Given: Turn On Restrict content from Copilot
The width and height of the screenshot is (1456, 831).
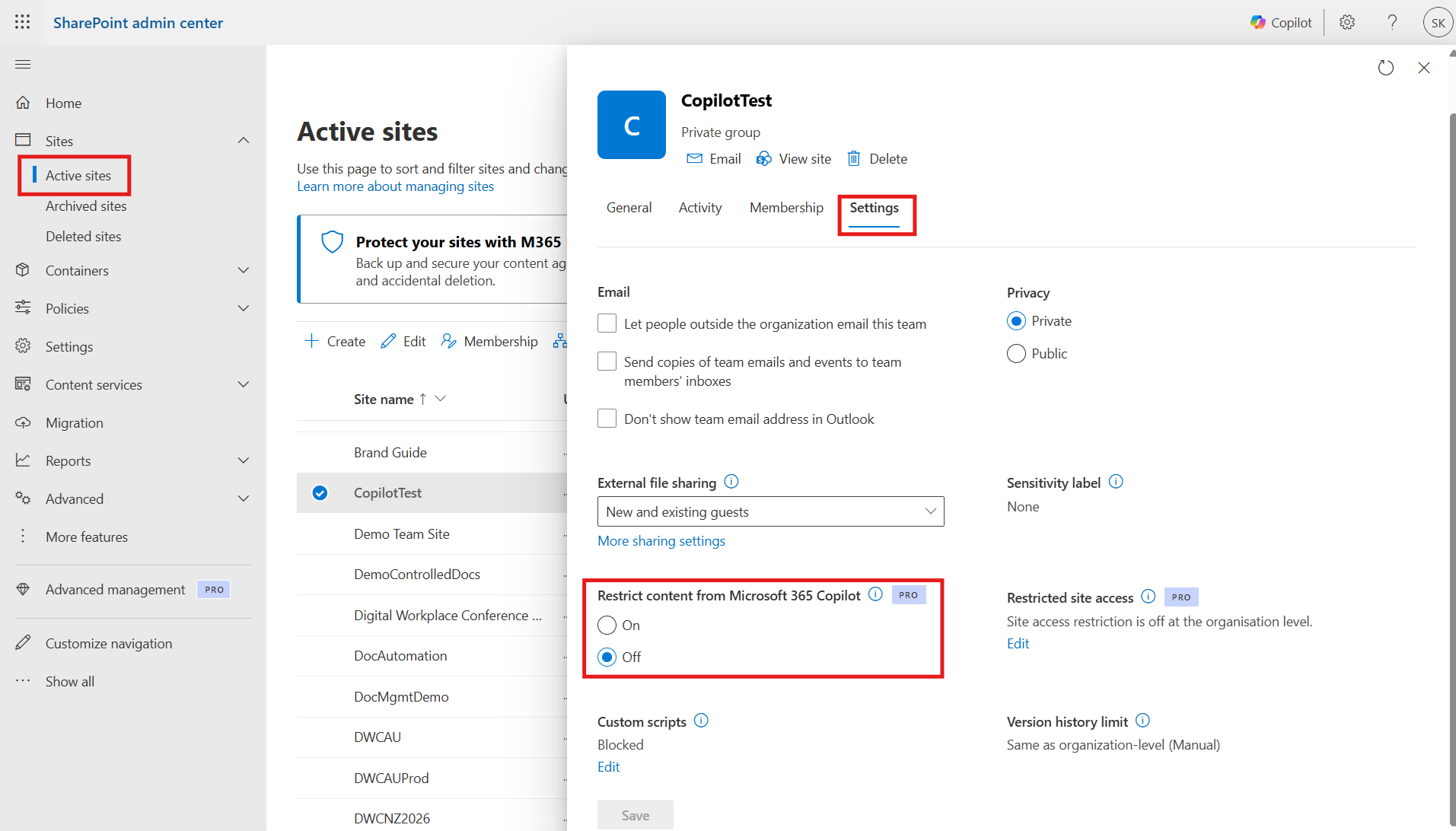Looking at the screenshot, I should click(x=607, y=626).
